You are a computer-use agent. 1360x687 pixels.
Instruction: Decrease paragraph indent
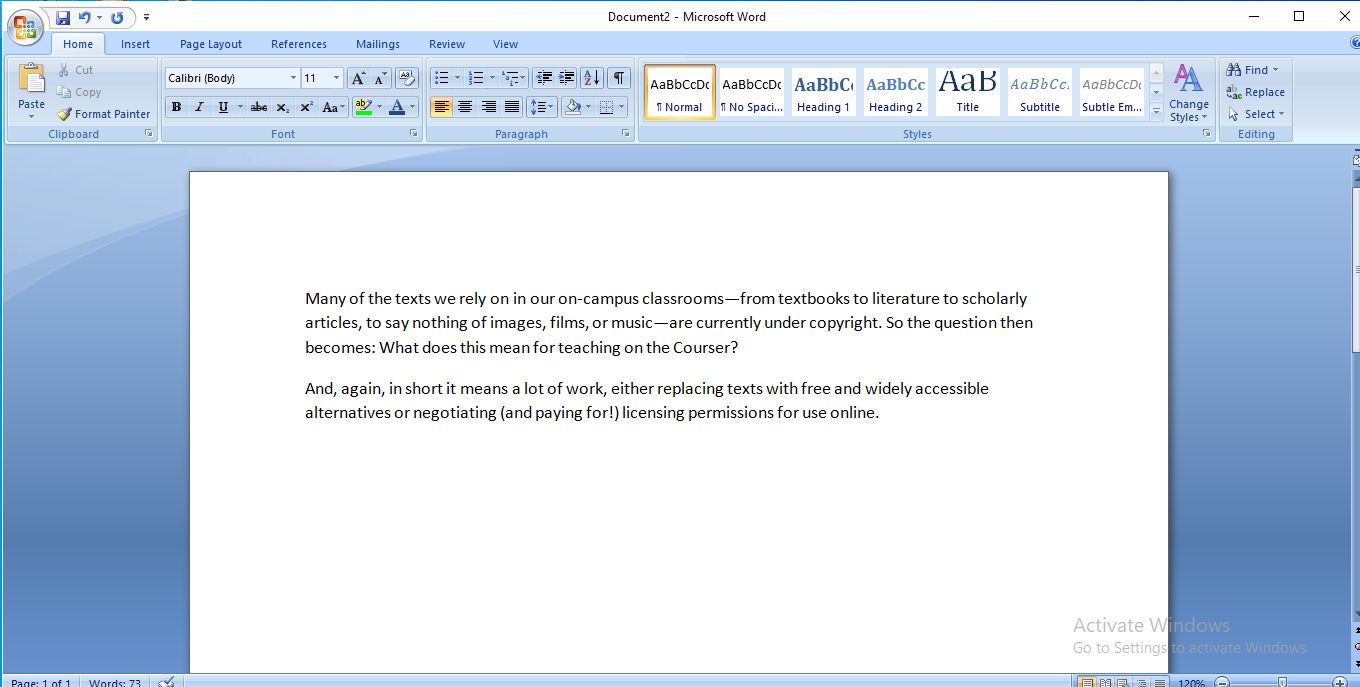544,78
